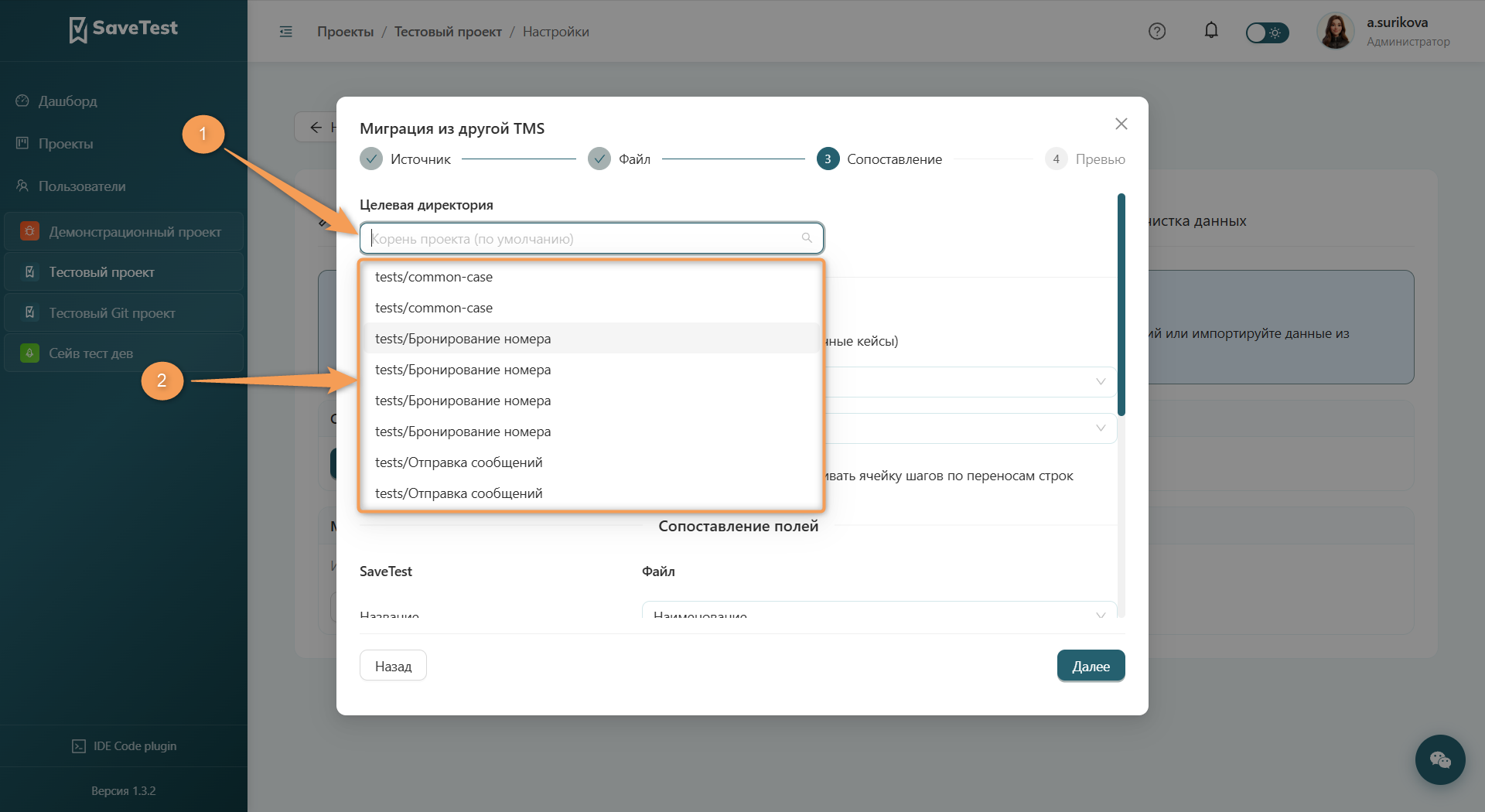The width and height of the screenshot is (1485, 812).
Task: Click Настройки in the breadcrumb
Action: (x=556, y=32)
